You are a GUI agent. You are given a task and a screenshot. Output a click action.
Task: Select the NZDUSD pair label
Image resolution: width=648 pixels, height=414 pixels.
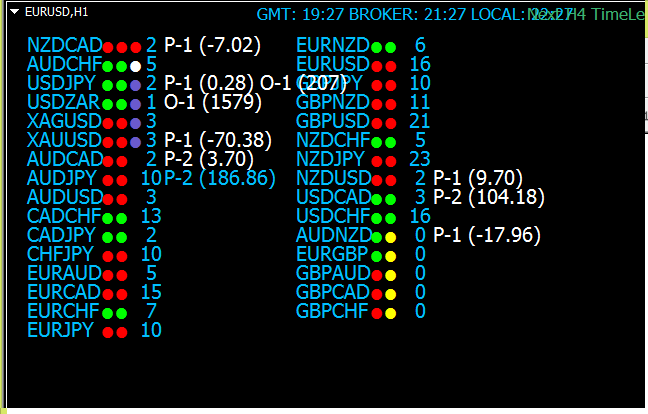coord(334,178)
